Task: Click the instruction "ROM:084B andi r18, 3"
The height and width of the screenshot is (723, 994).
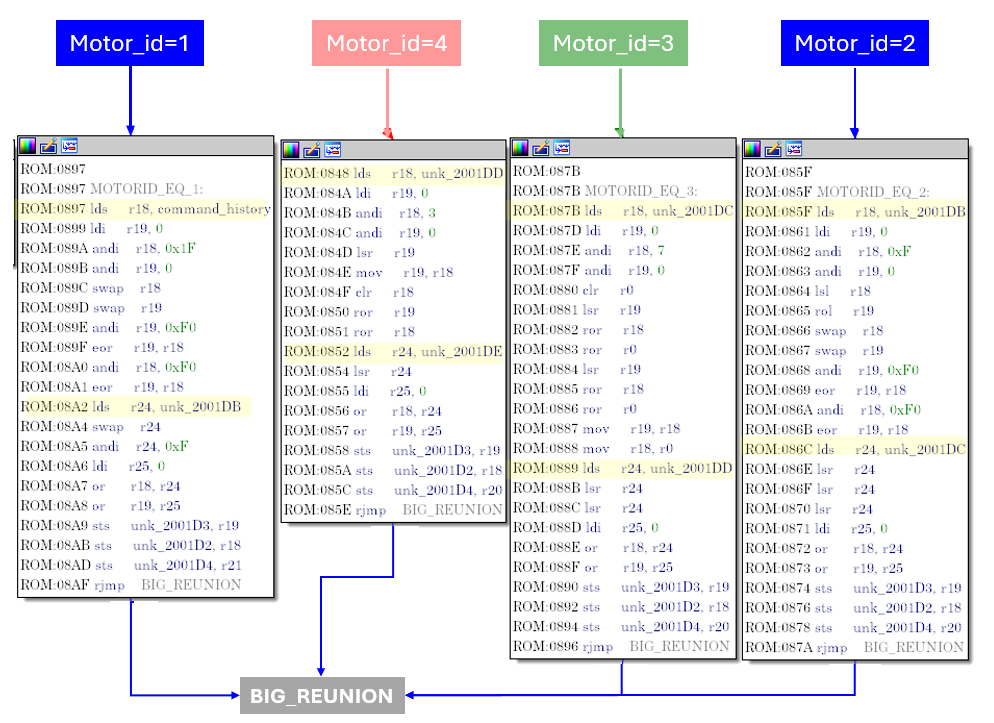Action: [x=359, y=213]
